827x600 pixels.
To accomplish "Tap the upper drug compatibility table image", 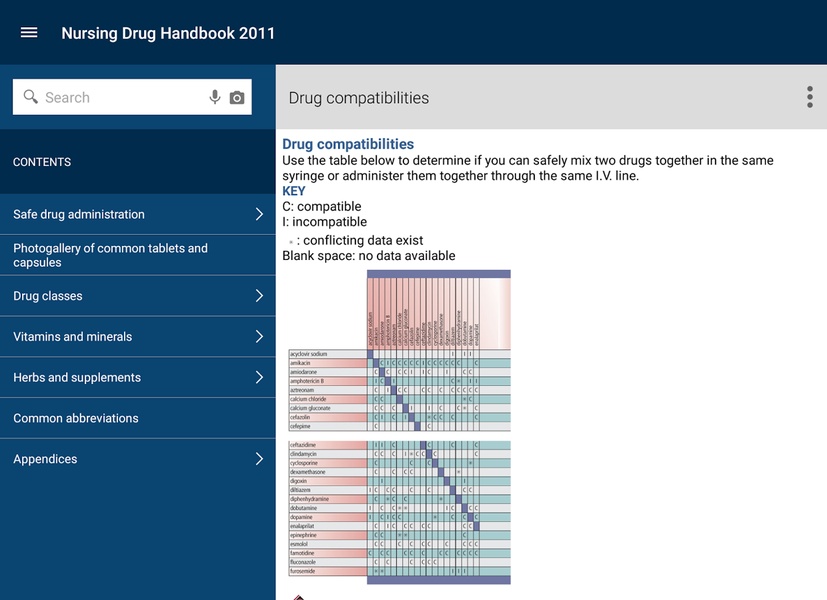I will click(399, 350).
